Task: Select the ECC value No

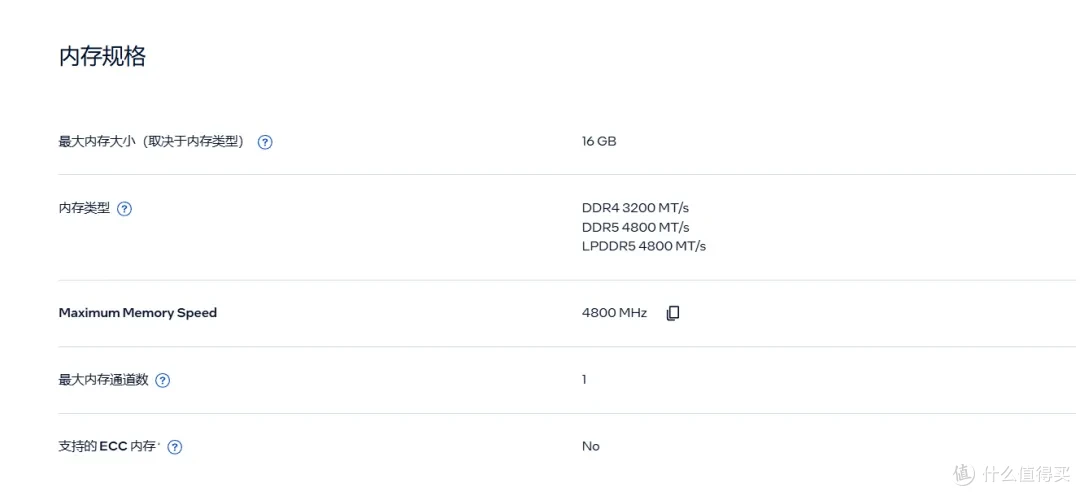Action: click(x=591, y=446)
